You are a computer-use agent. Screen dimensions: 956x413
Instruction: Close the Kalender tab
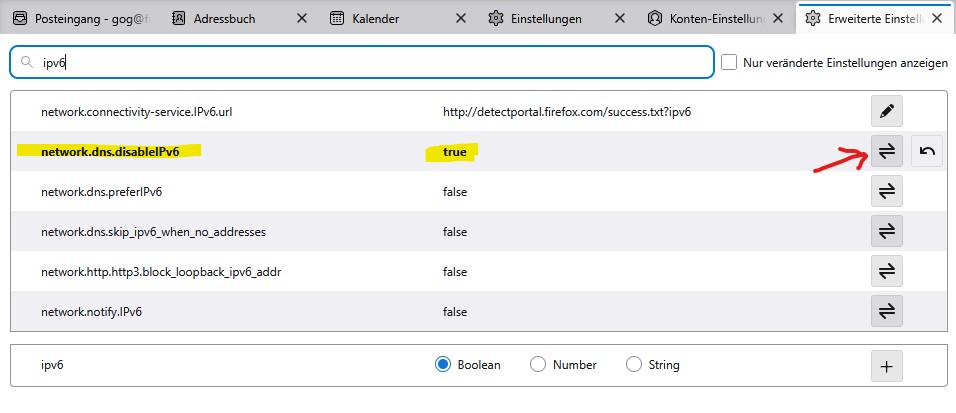pos(460,18)
